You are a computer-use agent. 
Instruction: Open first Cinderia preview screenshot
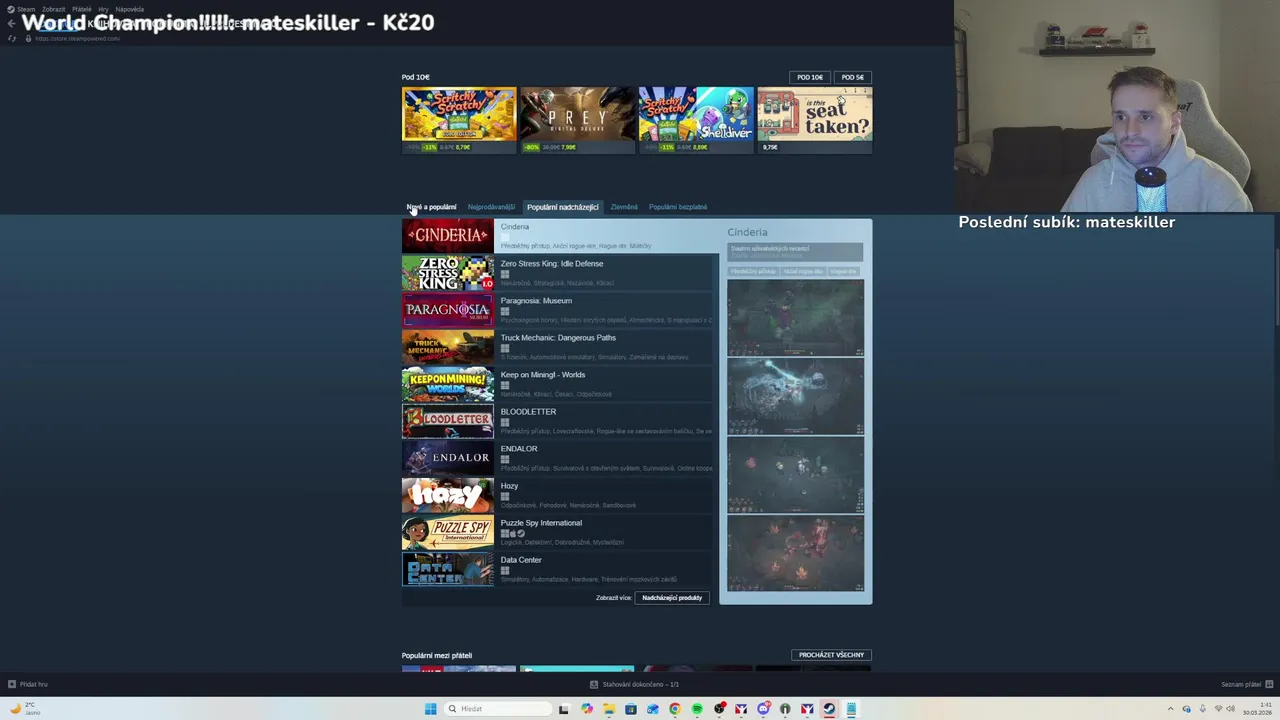(795, 317)
